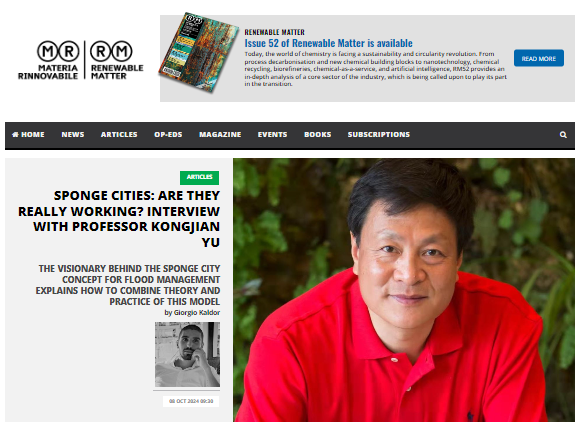Click the RM Renewable Matter logo
The width and height of the screenshot is (580, 427).
click(117, 60)
